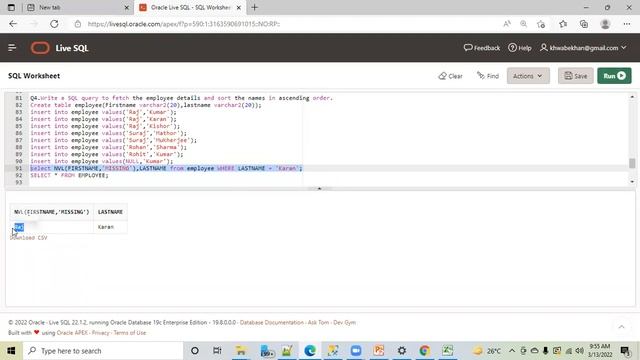Click line 82 Create table employee statement

pyautogui.click(x=146, y=105)
